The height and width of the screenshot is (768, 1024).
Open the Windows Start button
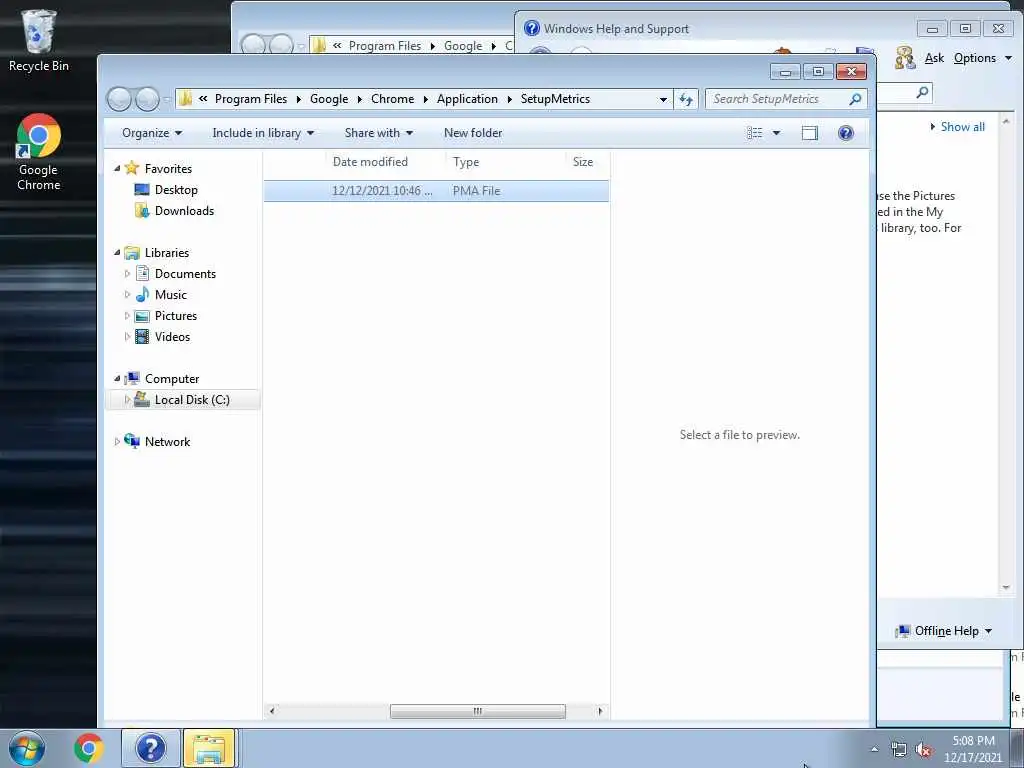point(27,748)
